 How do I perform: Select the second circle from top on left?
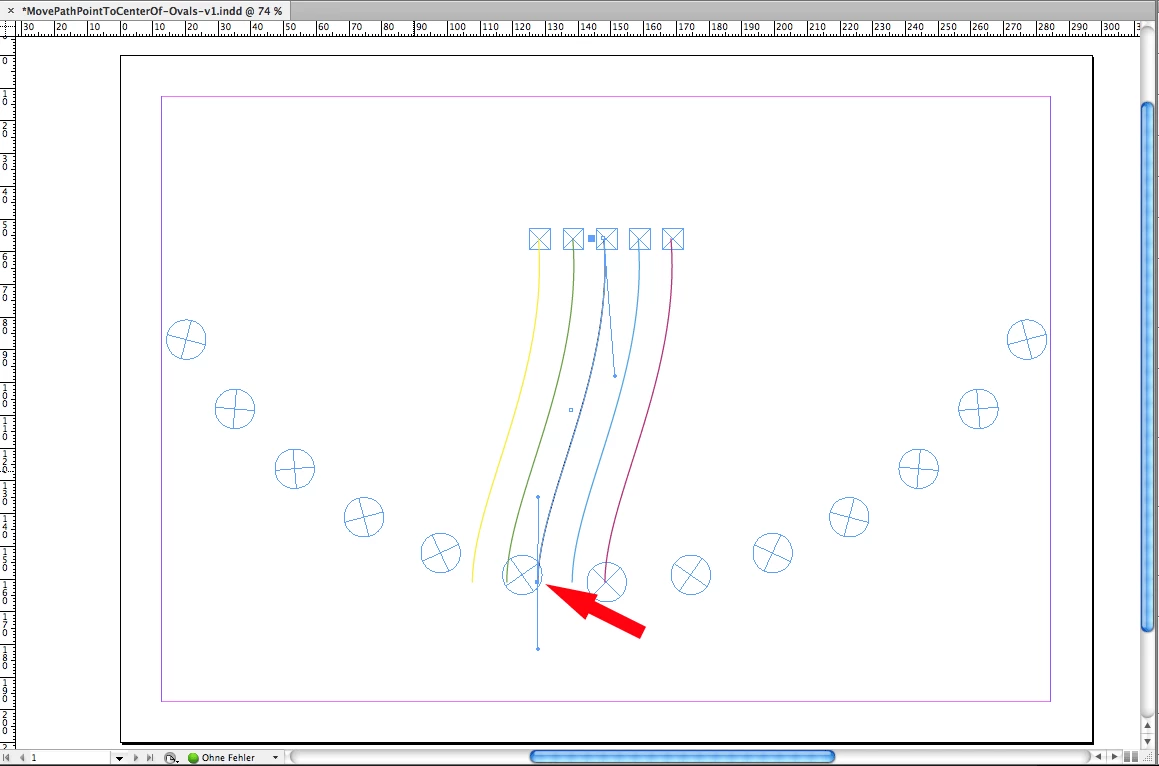pyautogui.click(x=235, y=408)
